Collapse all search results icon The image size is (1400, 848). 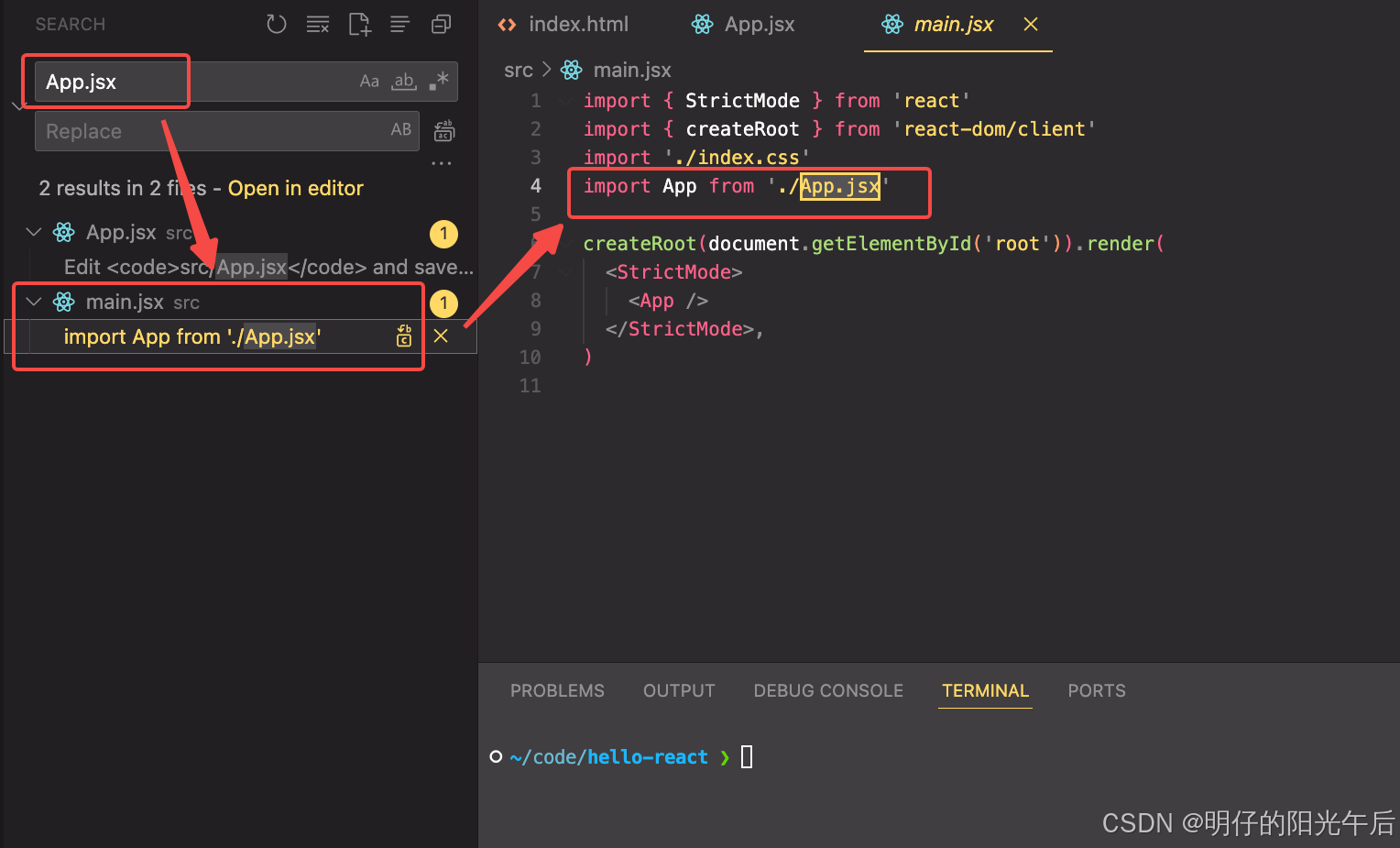(441, 25)
